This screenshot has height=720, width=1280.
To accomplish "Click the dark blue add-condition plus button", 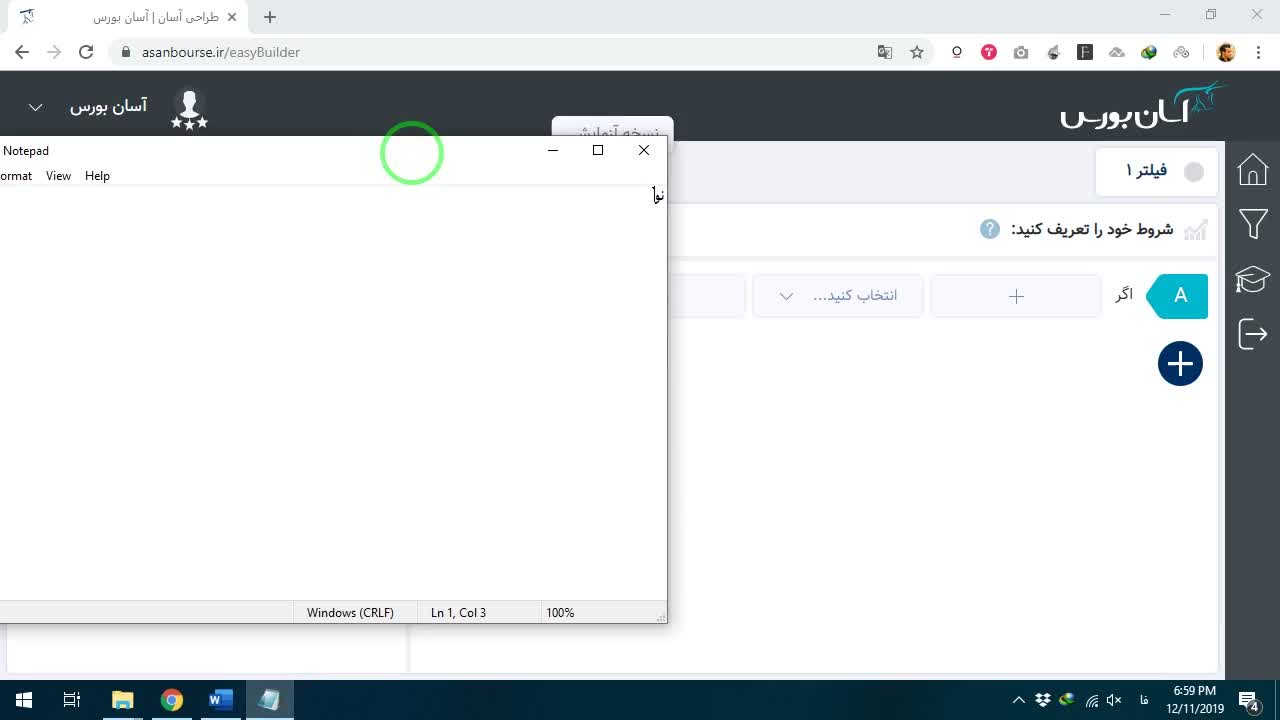I will point(1180,363).
